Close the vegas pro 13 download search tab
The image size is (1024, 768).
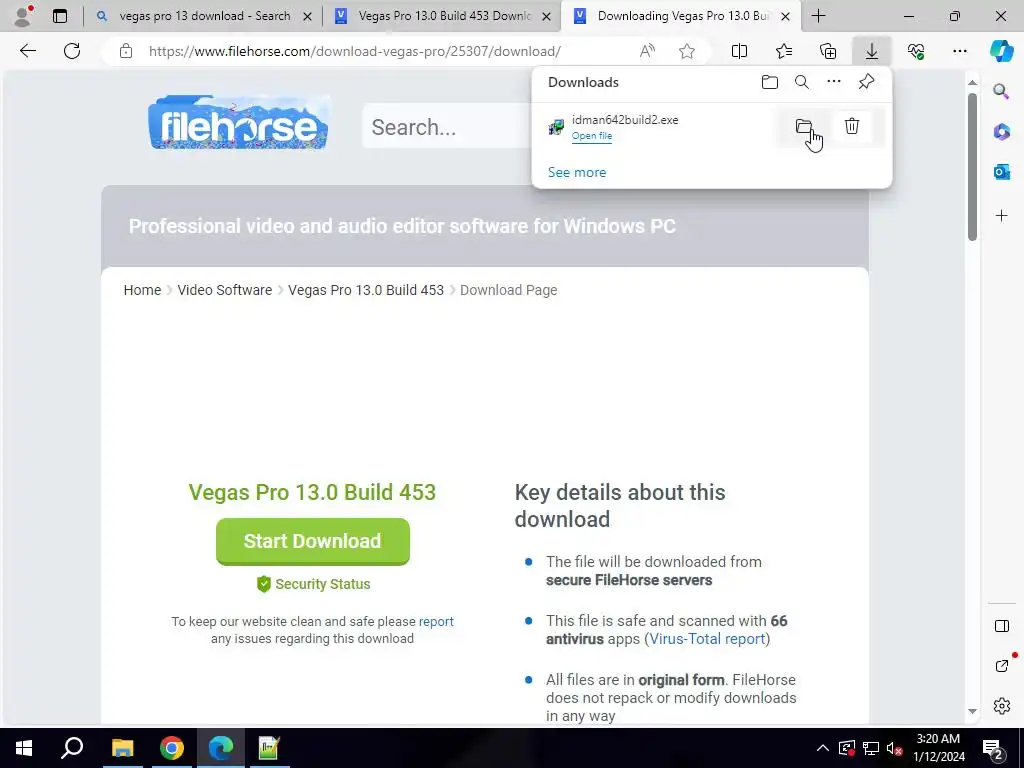click(x=307, y=16)
